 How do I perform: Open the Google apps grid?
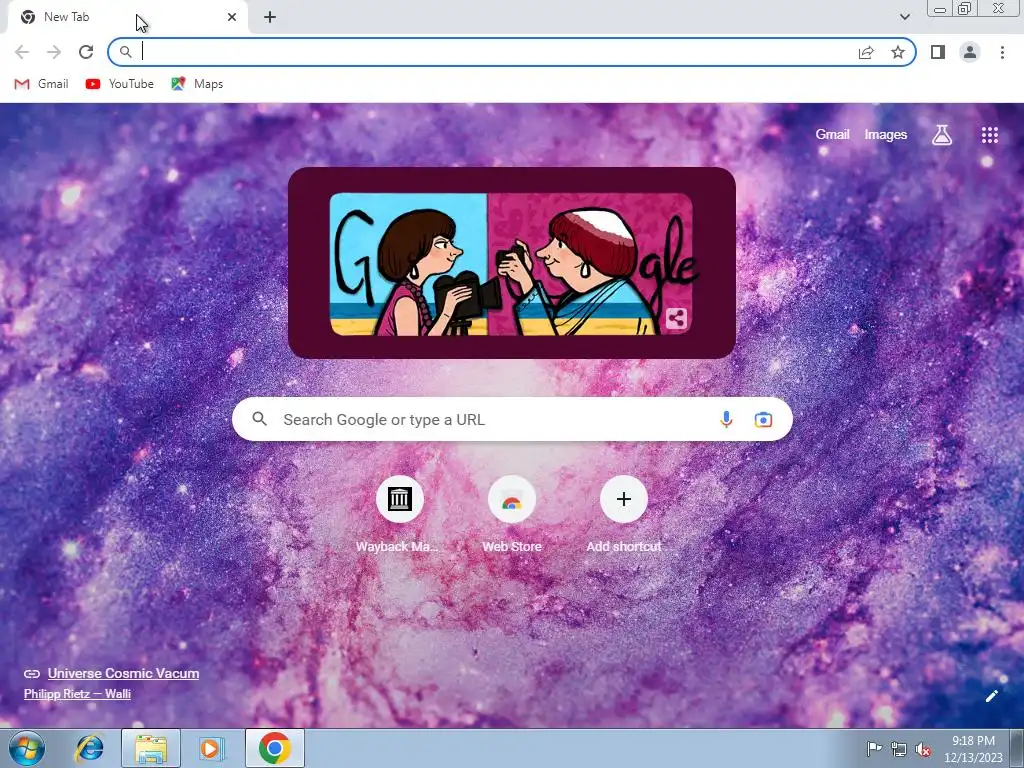990,135
